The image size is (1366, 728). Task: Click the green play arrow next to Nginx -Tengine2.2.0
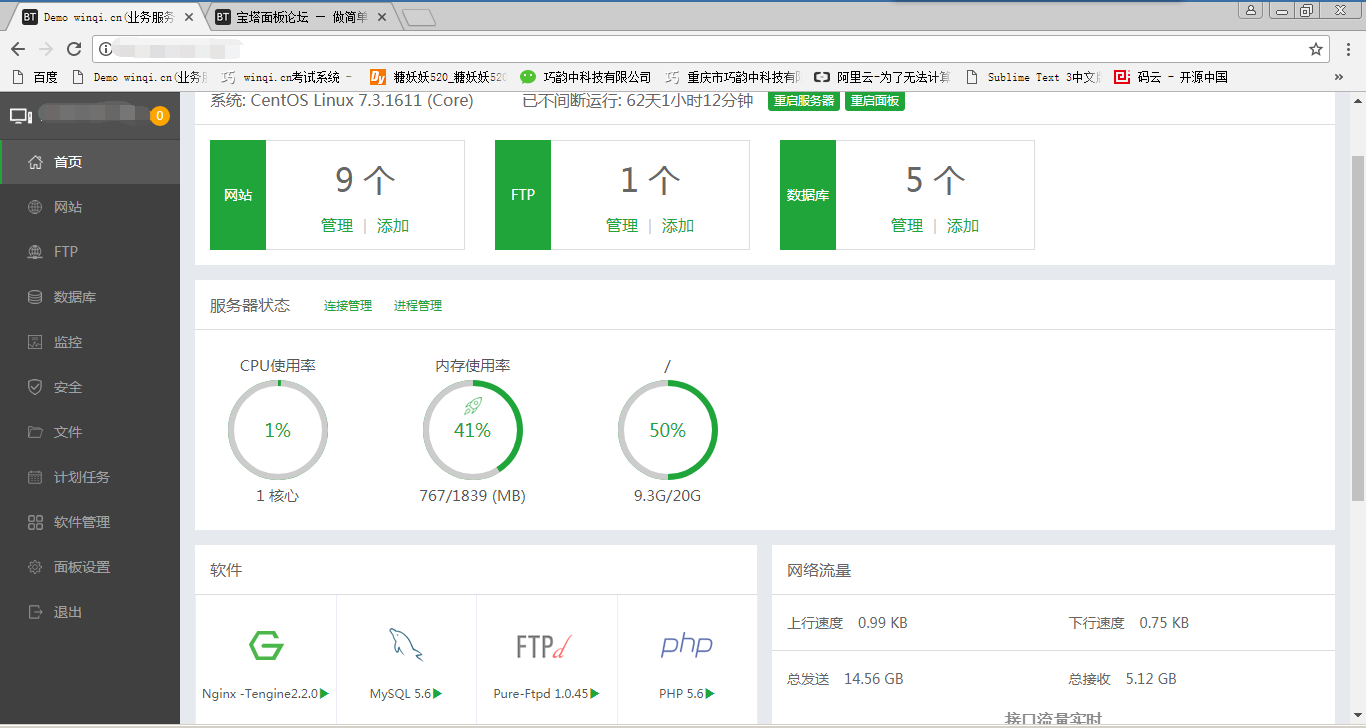[324, 693]
